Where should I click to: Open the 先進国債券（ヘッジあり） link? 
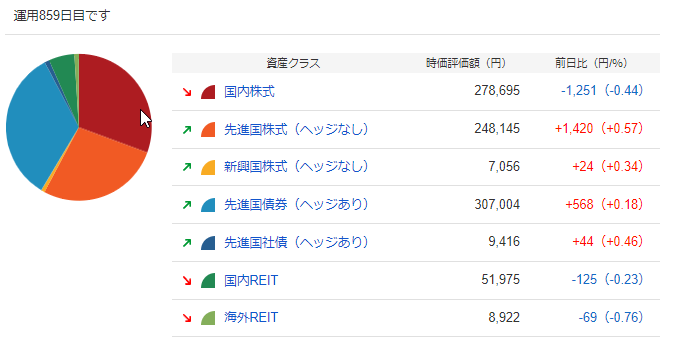point(296,204)
